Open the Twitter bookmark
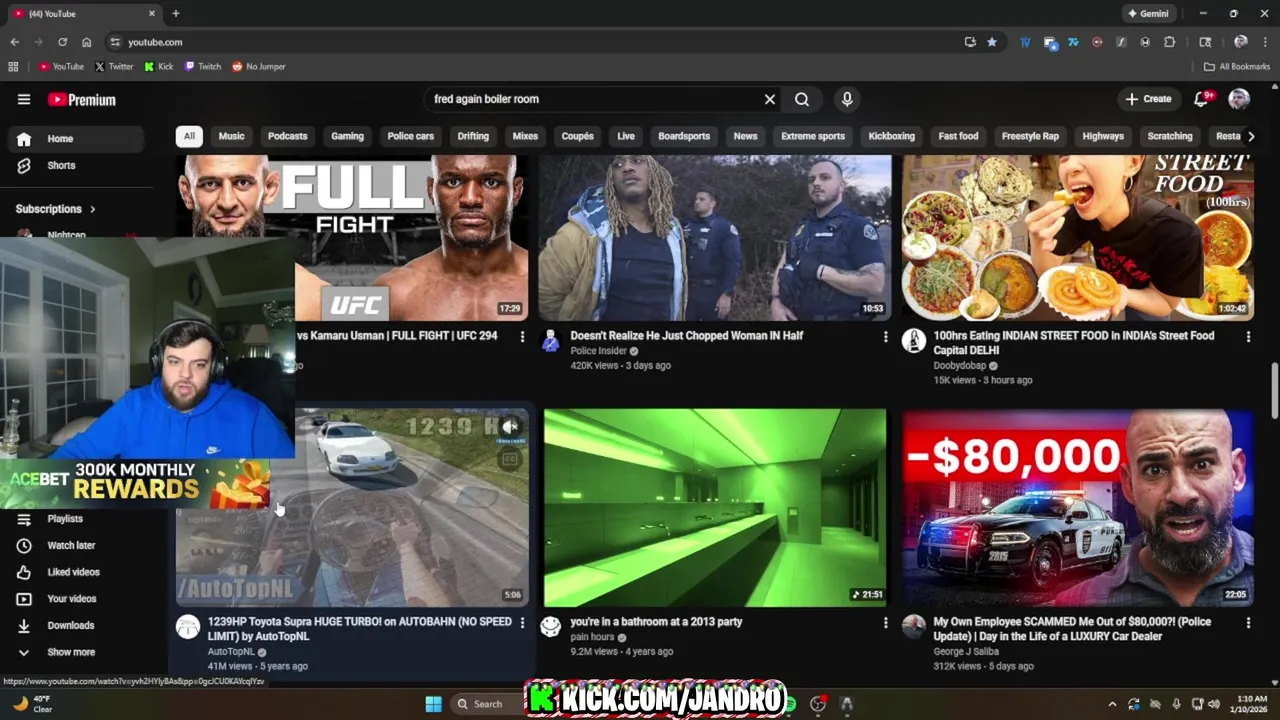This screenshot has height=720, width=1280. click(114, 67)
